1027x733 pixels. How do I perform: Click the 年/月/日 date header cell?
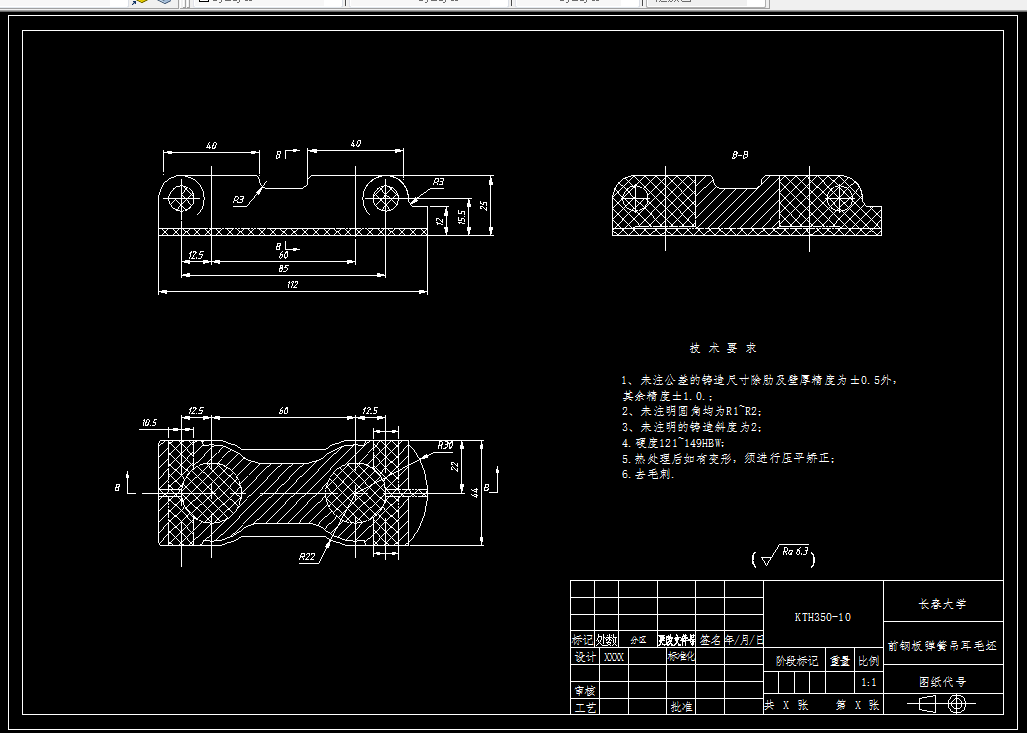pos(744,639)
